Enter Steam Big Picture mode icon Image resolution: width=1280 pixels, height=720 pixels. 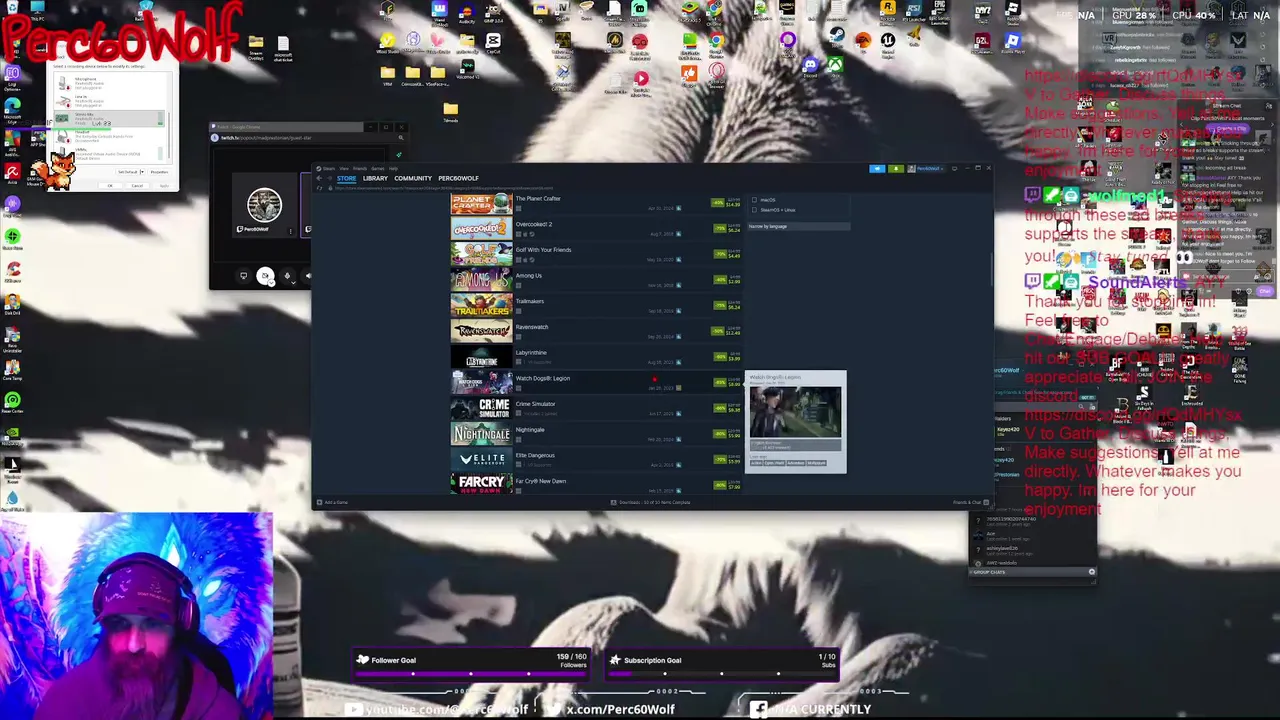pyautogui.click(x=954, y=168)
